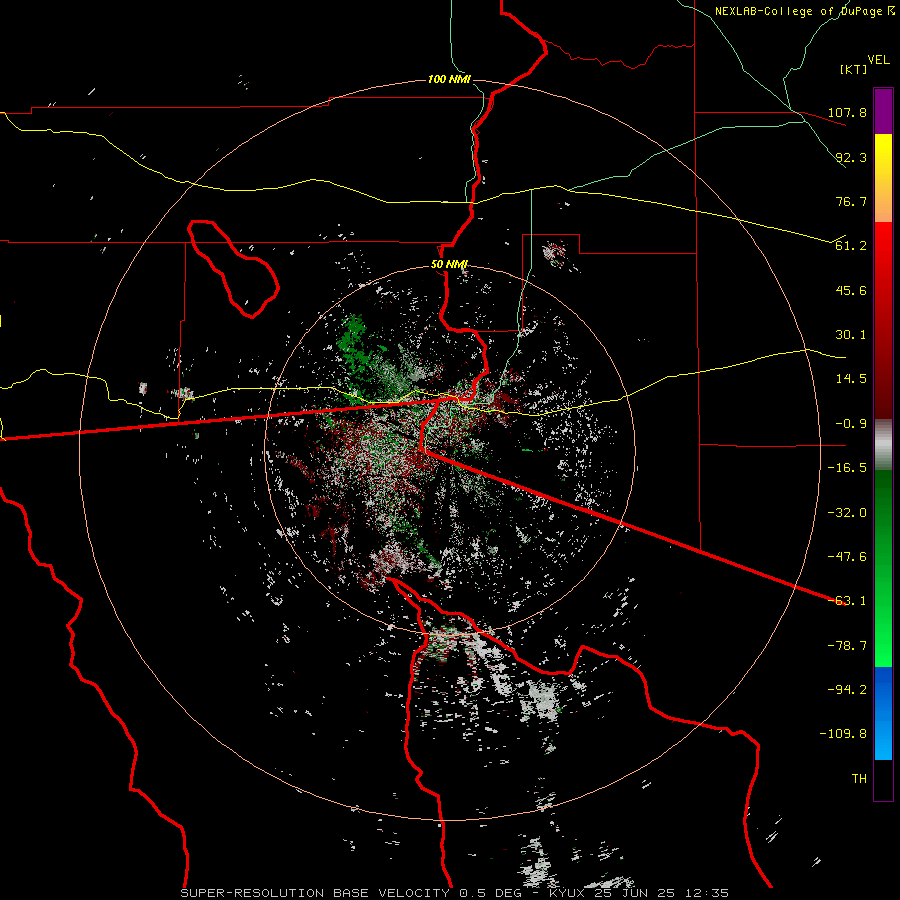Click the -109.8 legend value
This screenshot has width=900, height=900.
click(843, 734)
